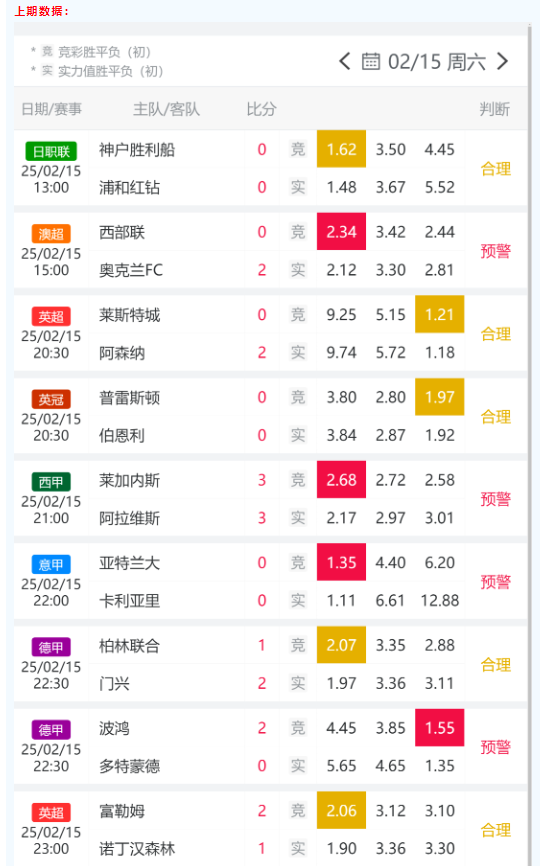Open 合理 judgment for 柏林联合 match

(x=496, y=664)
